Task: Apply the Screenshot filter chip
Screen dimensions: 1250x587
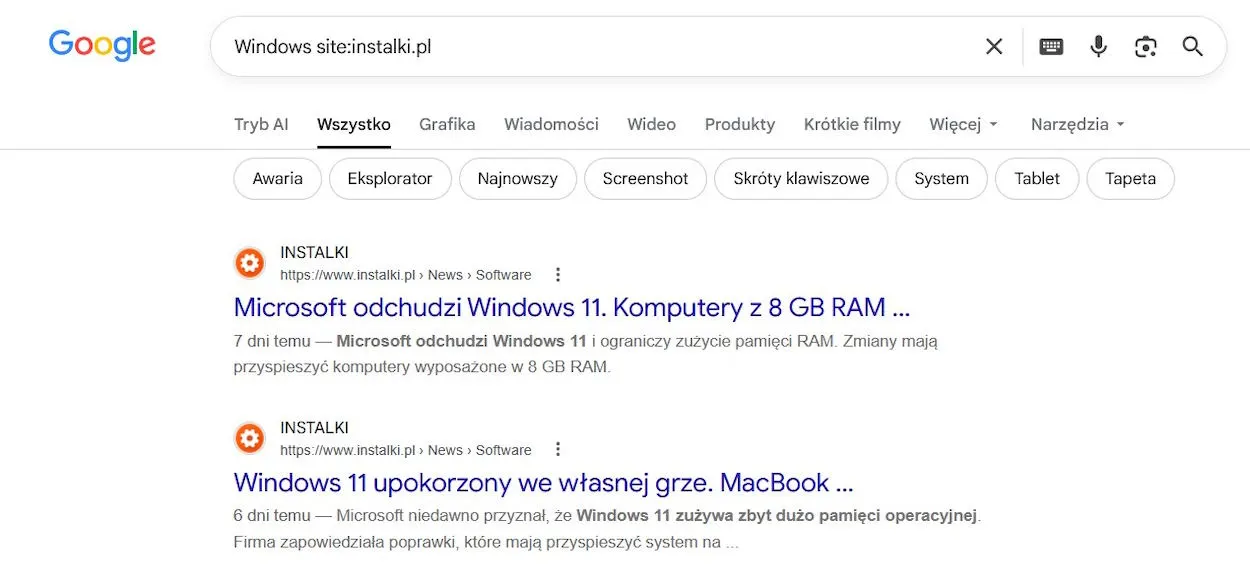Action: [x=645, y=179]
